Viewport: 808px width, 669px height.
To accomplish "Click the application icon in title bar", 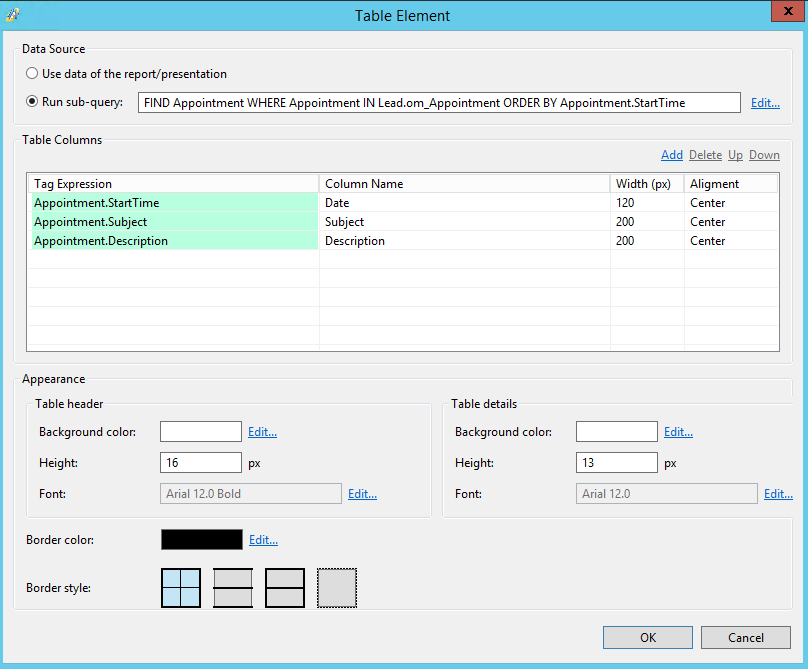I will (13, 15).
